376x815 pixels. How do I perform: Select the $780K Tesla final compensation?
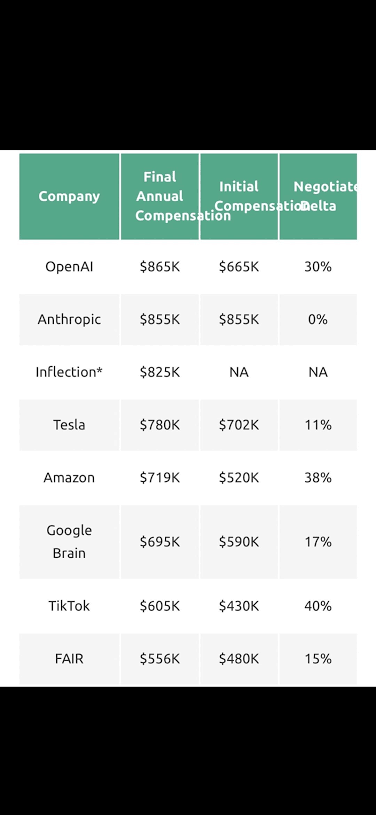(160, 425)
